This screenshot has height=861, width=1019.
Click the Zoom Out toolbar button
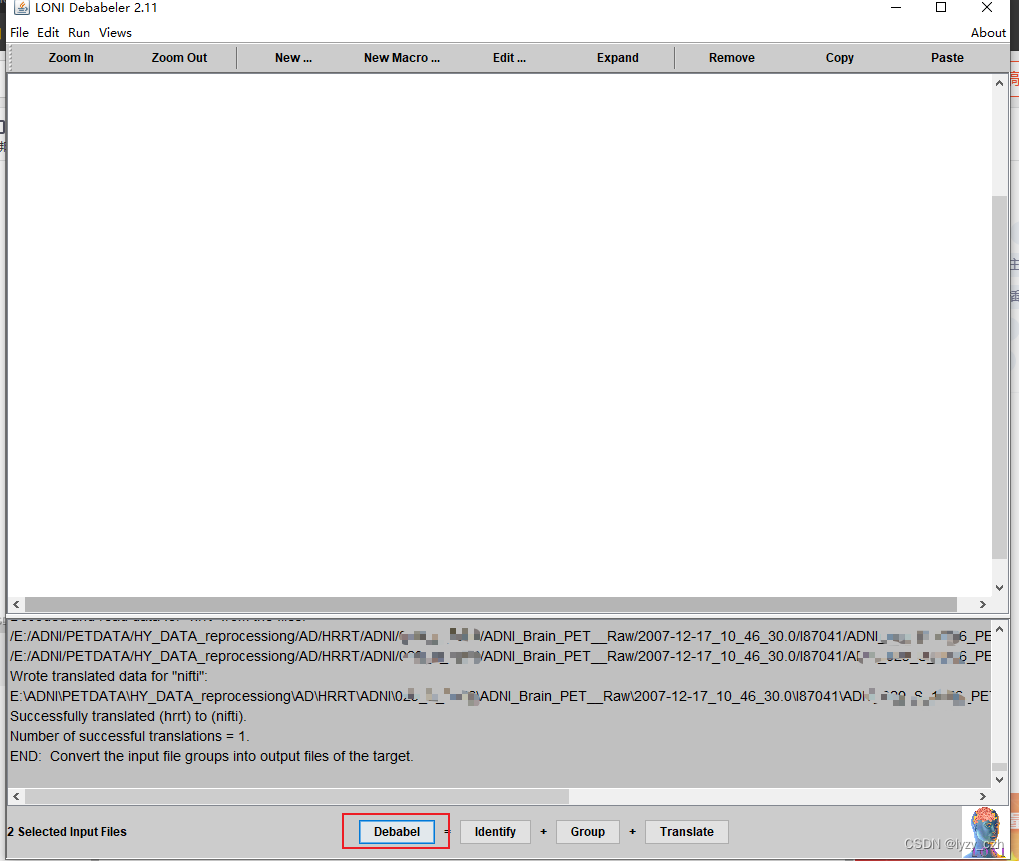click(179, 58)
